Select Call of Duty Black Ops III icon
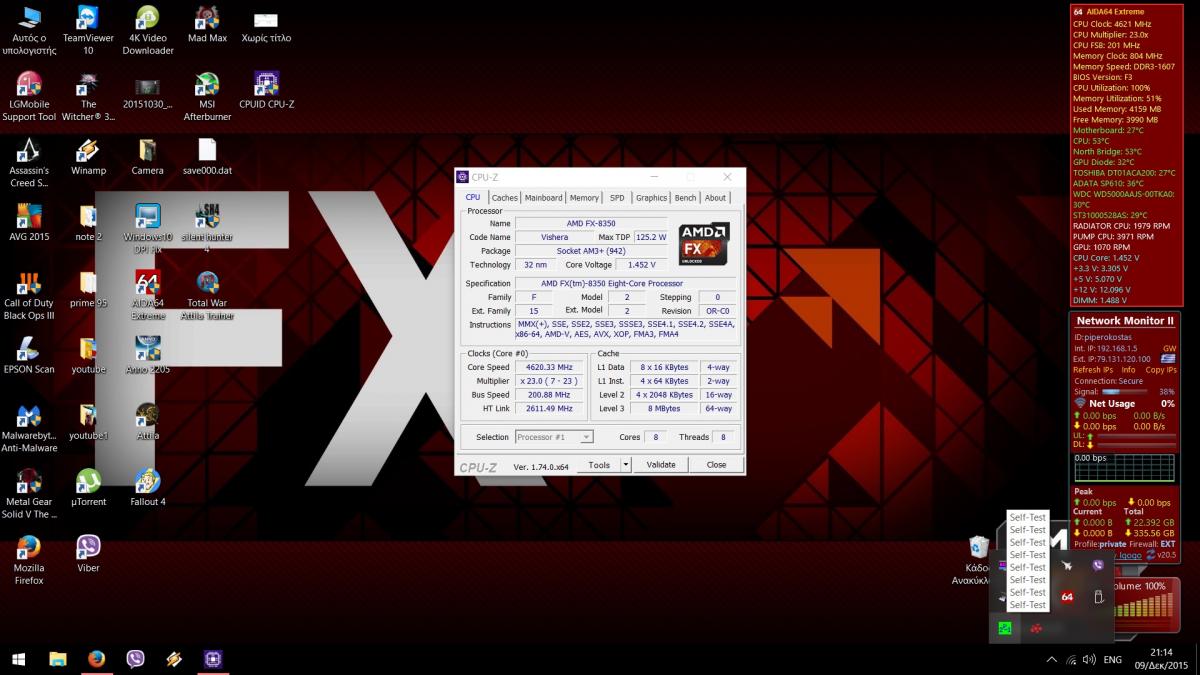Viewport: 1200px width, 675px height. click(29, 294)
